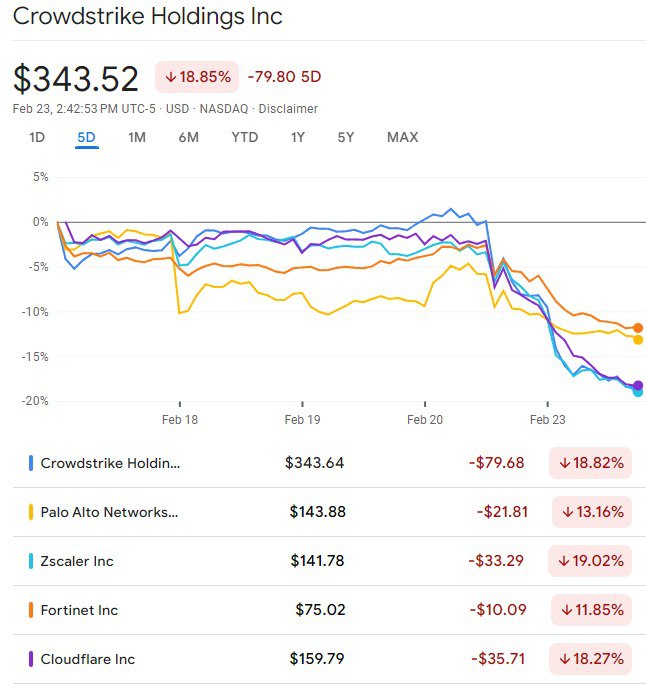Click the purple Cloudflare endpoint dot on chart

(638, 386)
